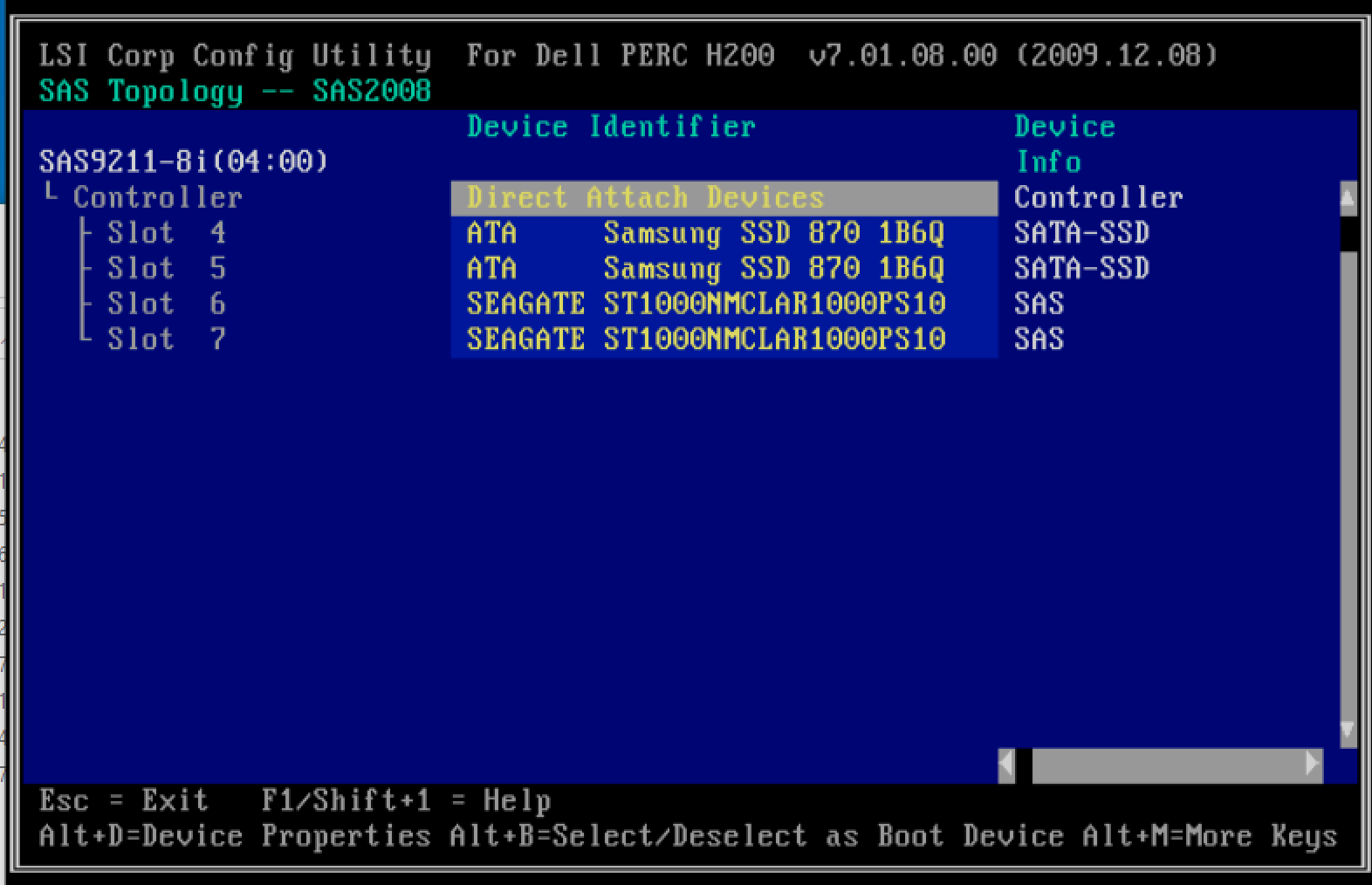
Task: Select Slot 4 in the tree
Action: click(167, 233)
